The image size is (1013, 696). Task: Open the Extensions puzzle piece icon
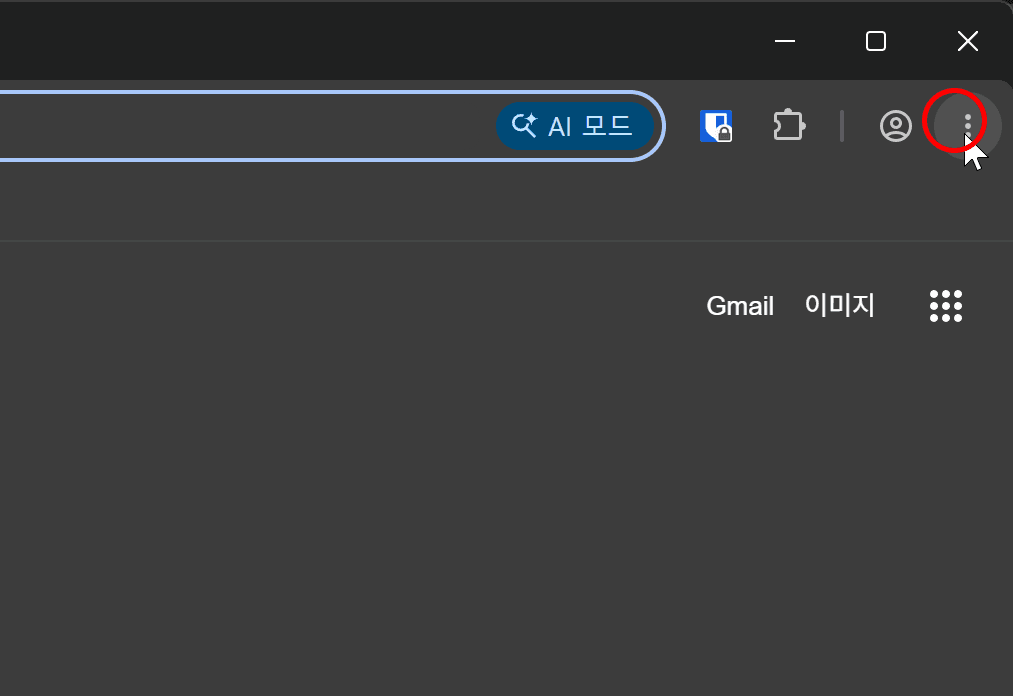[x=789, y=125]
